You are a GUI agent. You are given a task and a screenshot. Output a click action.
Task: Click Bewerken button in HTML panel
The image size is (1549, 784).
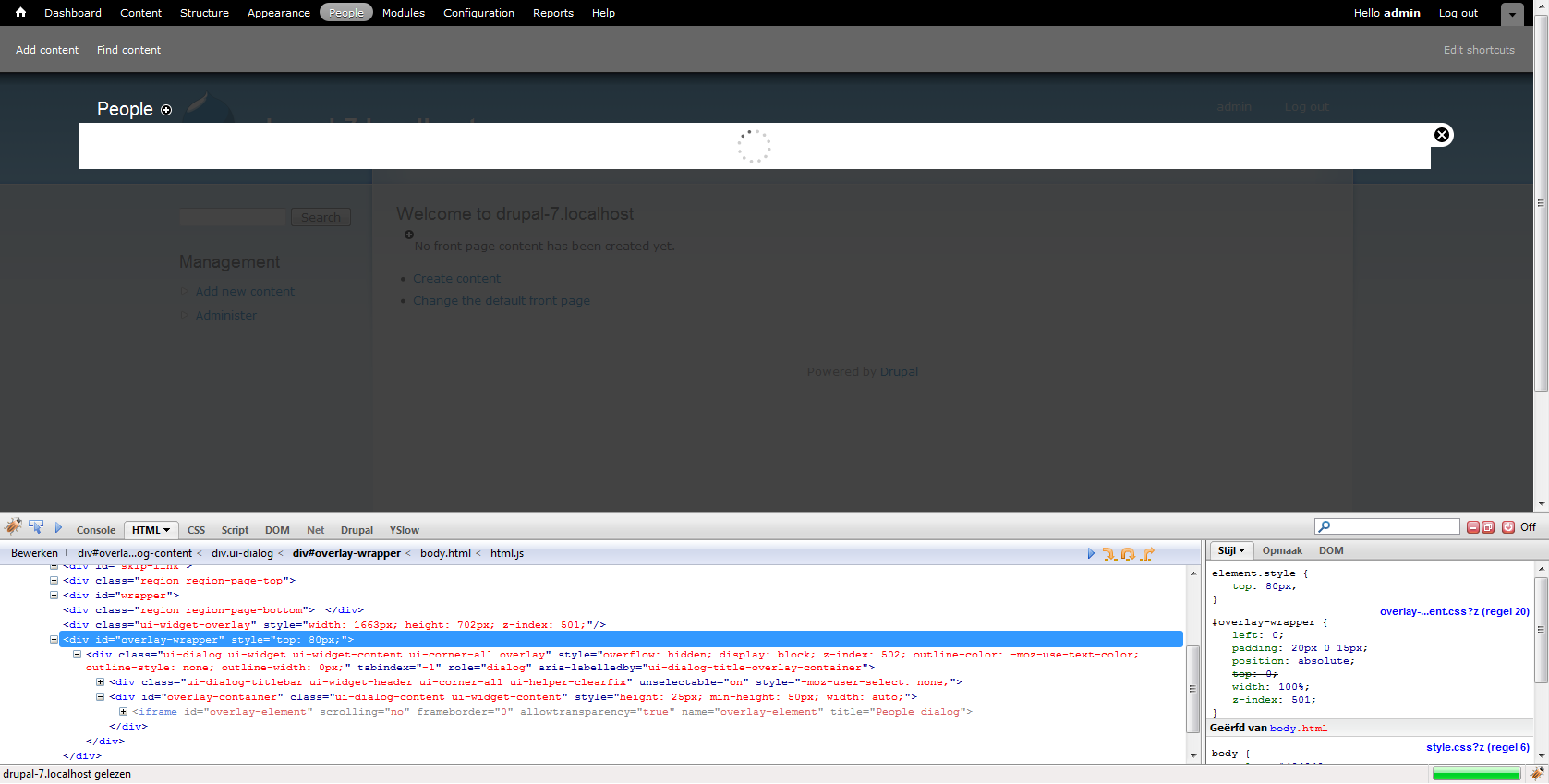tap(34, 553)
